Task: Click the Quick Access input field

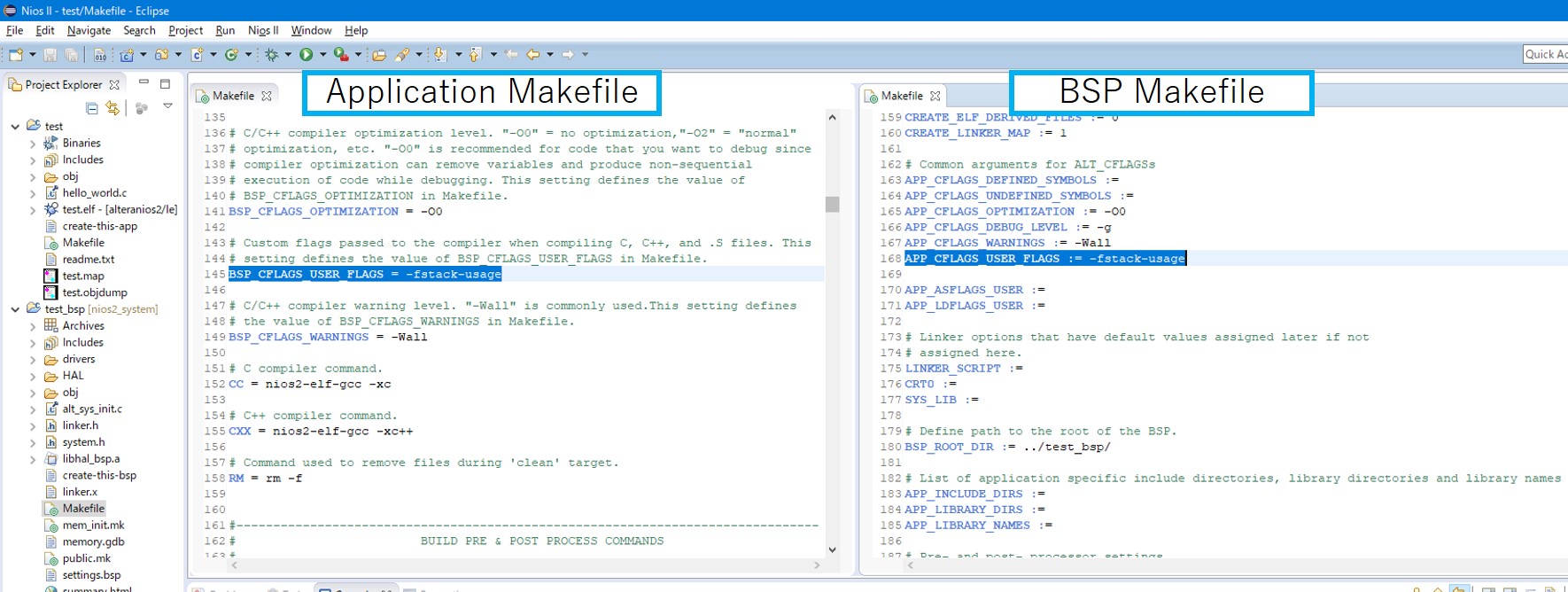Action: [x=1545, y=54]
